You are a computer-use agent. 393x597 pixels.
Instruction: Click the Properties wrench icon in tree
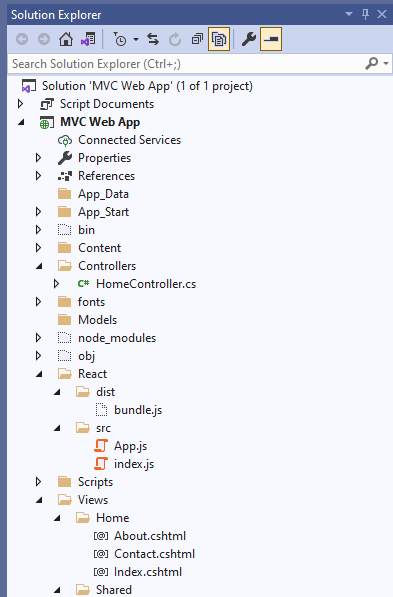click(65, 158)
